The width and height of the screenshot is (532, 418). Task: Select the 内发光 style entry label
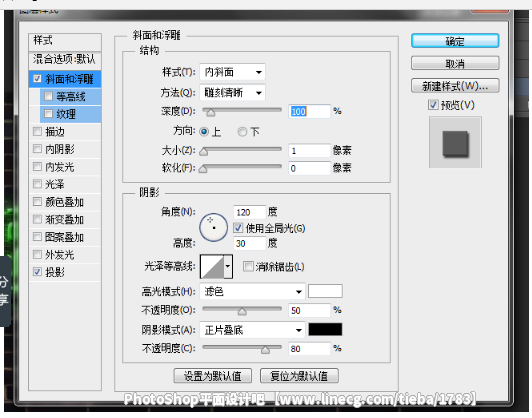pyautogui.click(x=60, y=167)
